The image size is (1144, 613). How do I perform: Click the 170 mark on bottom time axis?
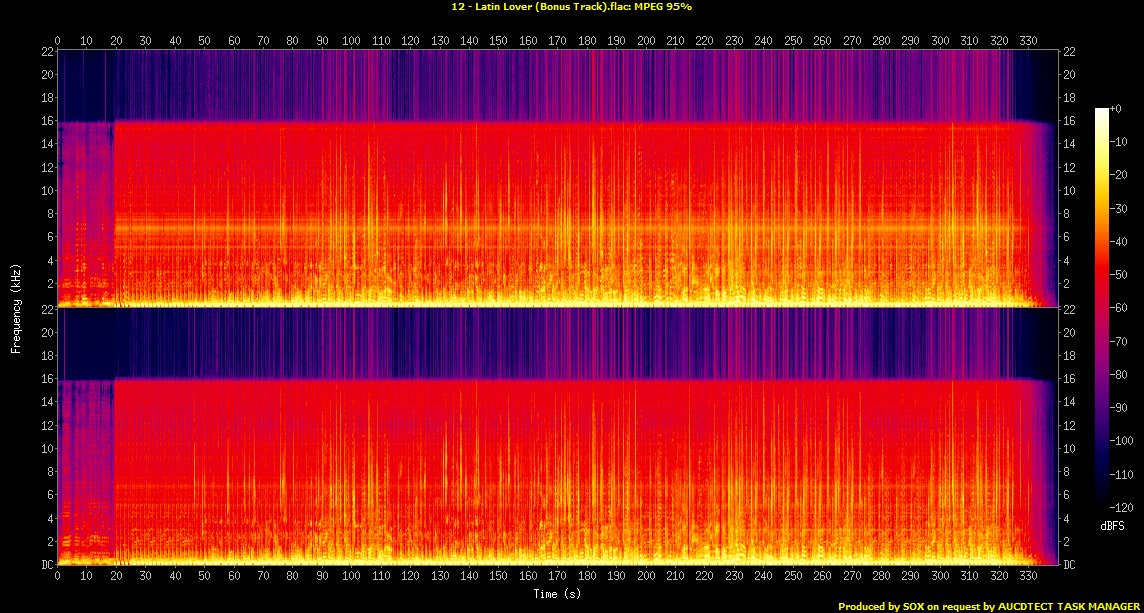coord(557,577)
